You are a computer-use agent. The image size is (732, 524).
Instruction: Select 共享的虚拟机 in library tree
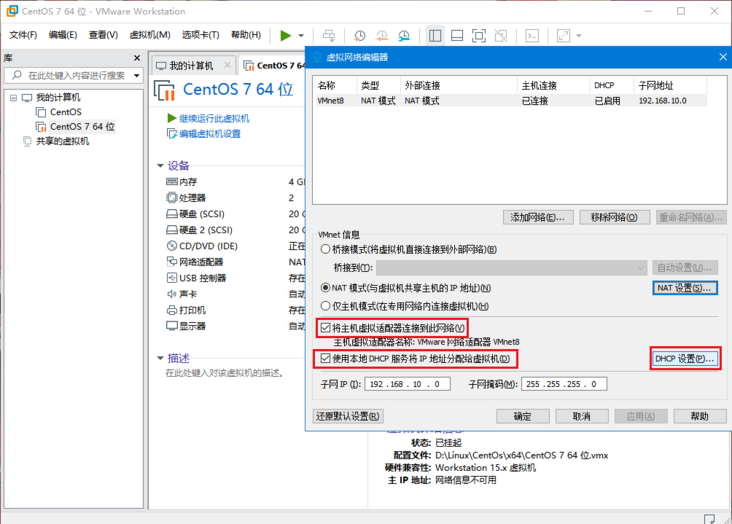[x=63, y=141]
